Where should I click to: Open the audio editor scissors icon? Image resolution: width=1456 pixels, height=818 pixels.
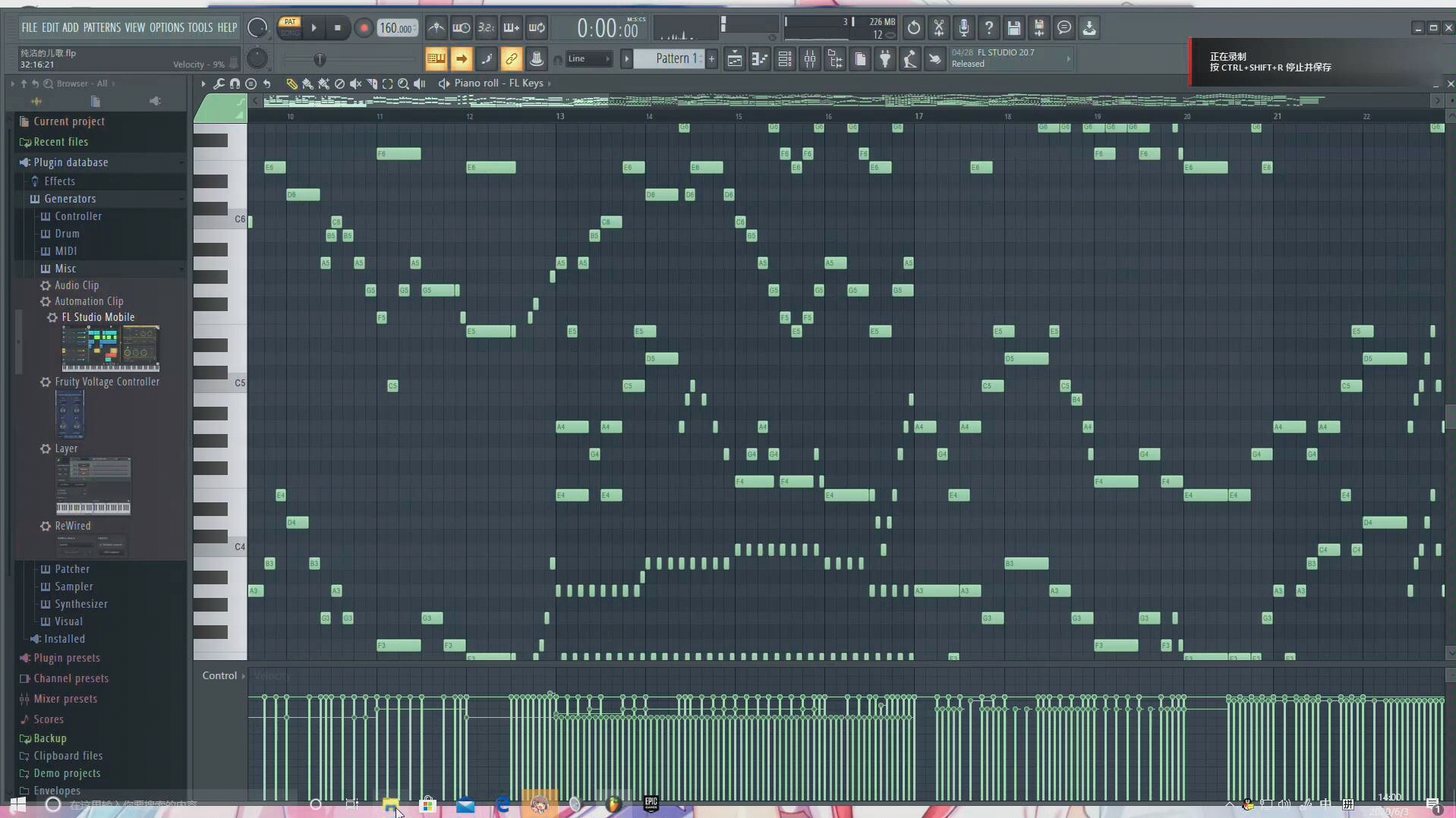(939, 28)
